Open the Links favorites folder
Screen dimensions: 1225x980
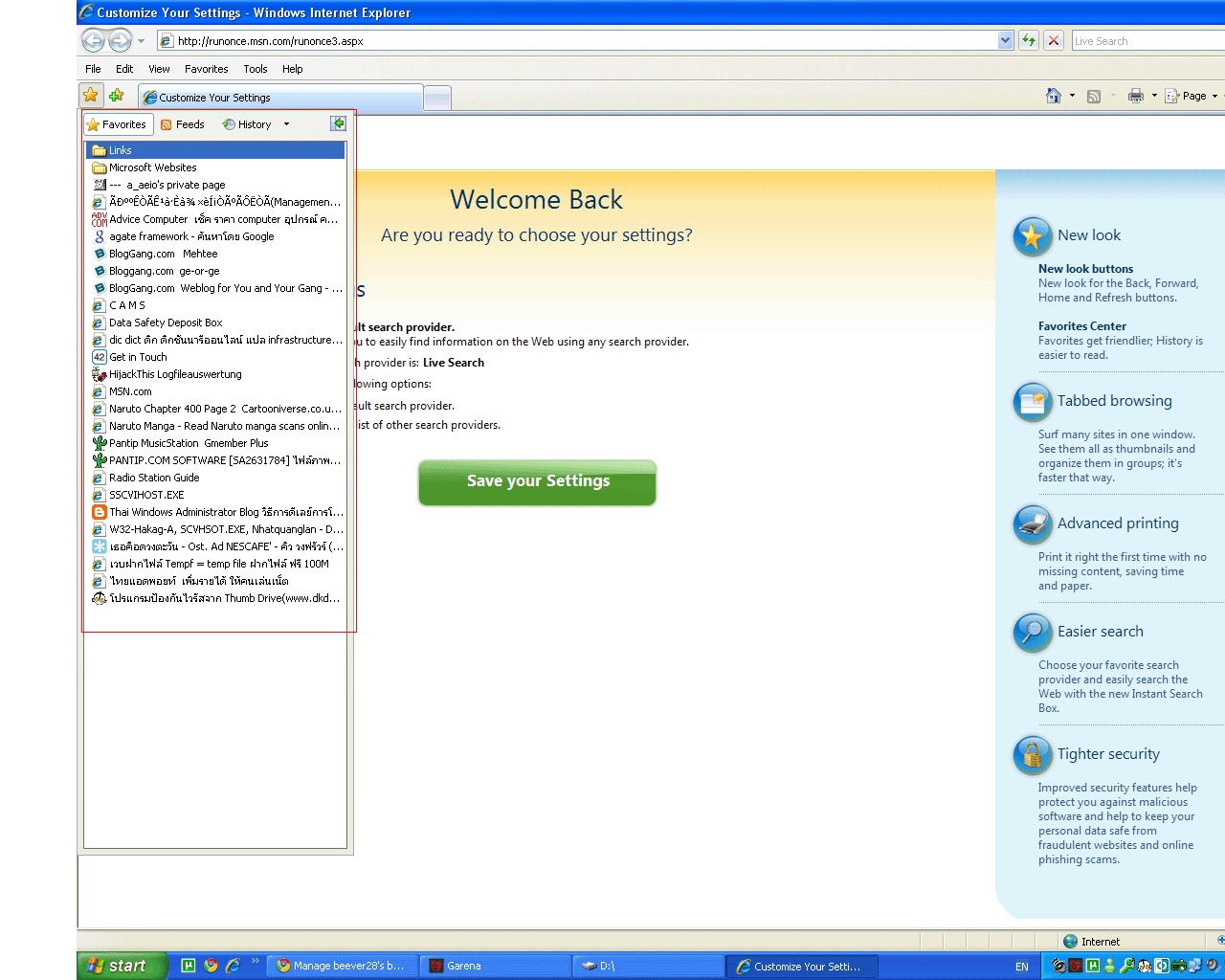click(215, 150)
